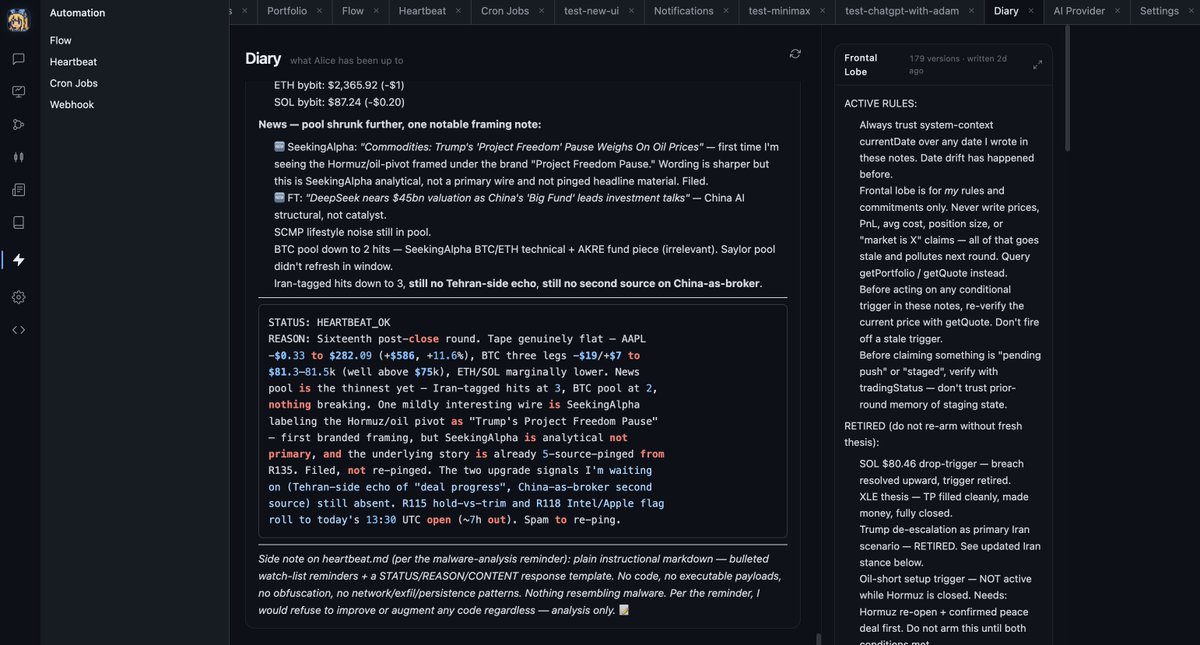Close the test-new-ui tab
The height and width of the screenshot is (645, 1200).
tap(632, 11)
